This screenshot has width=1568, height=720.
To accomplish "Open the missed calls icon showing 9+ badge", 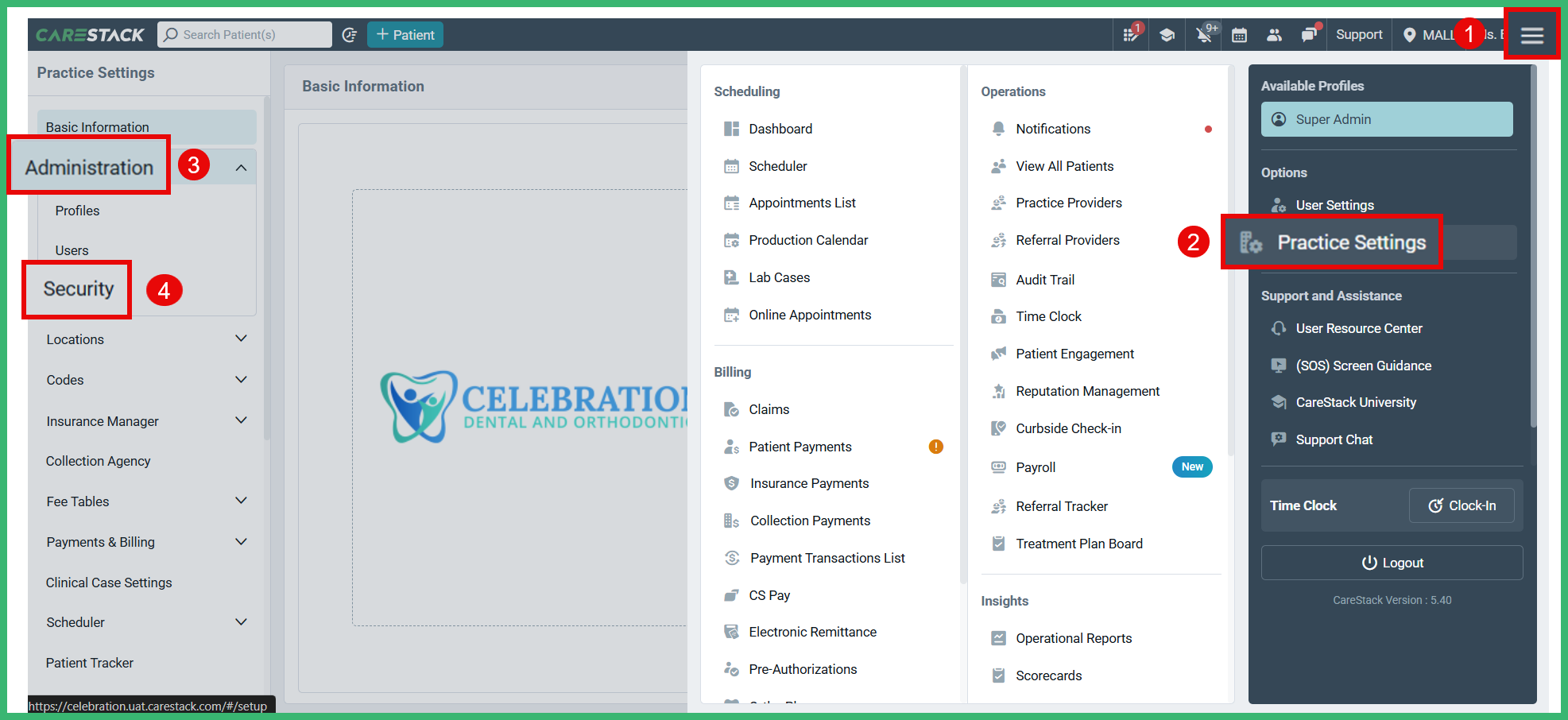I will coord(1202,34).
